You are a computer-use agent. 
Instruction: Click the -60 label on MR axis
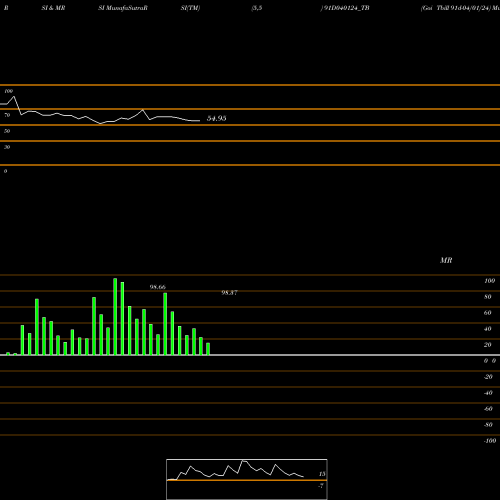[x=488, y=409]
